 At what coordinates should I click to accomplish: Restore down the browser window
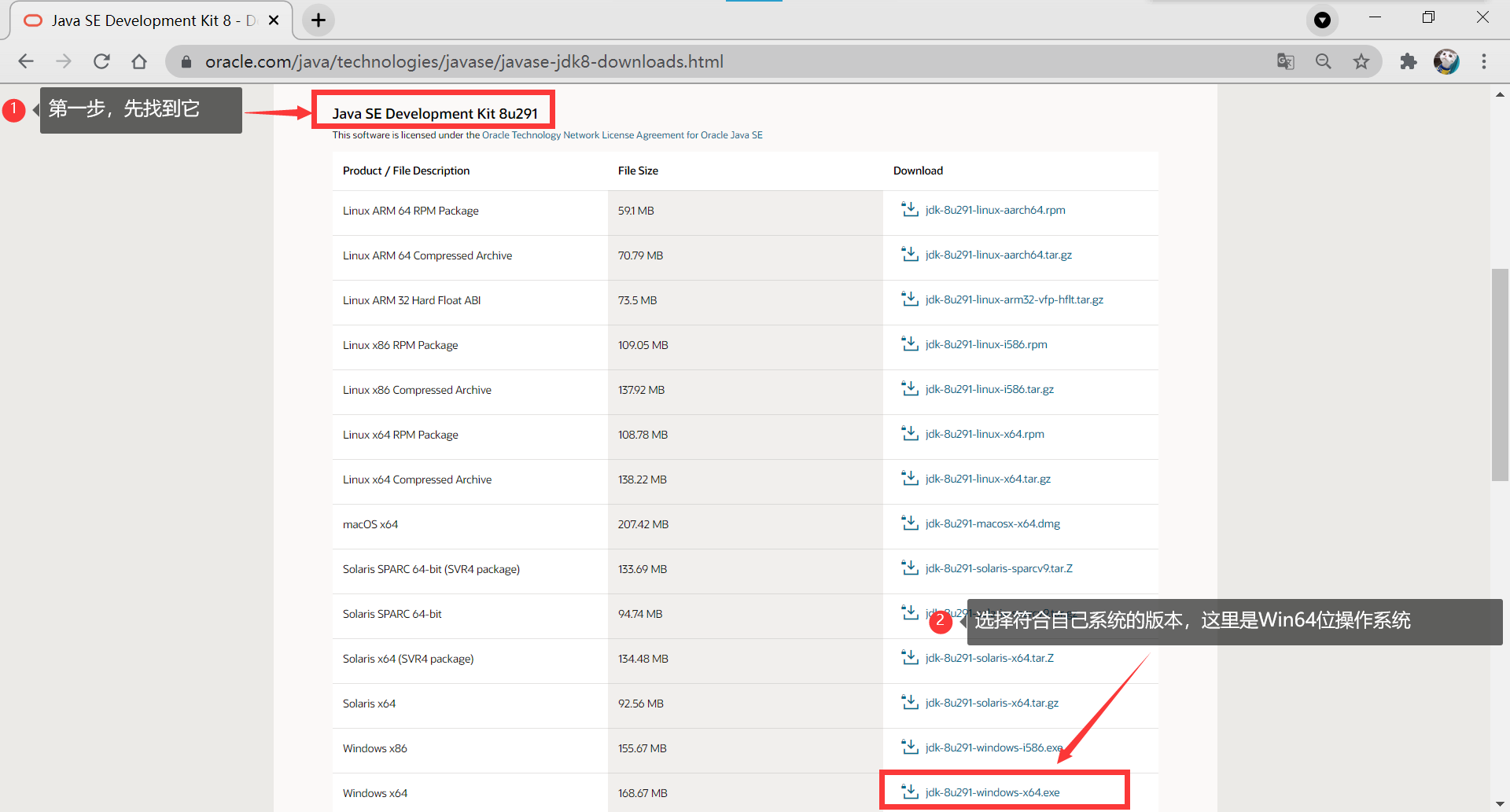1429,17
